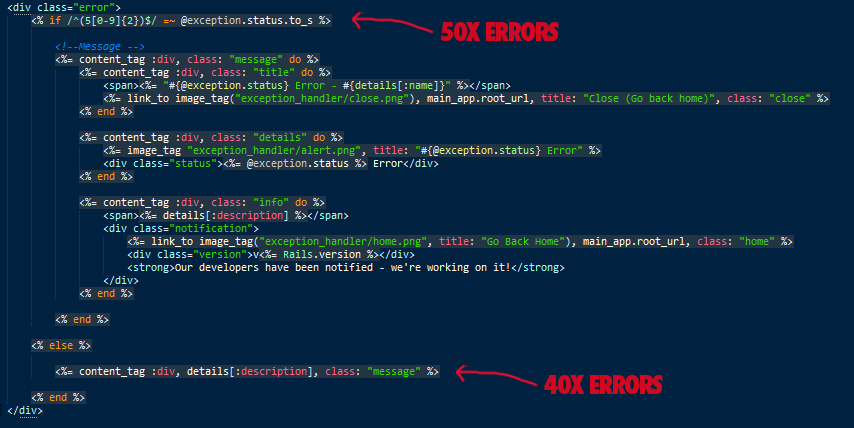Viewport: 854px width, 428px height.
Task: Click the home.png link_to line
Action: (460, 241)
